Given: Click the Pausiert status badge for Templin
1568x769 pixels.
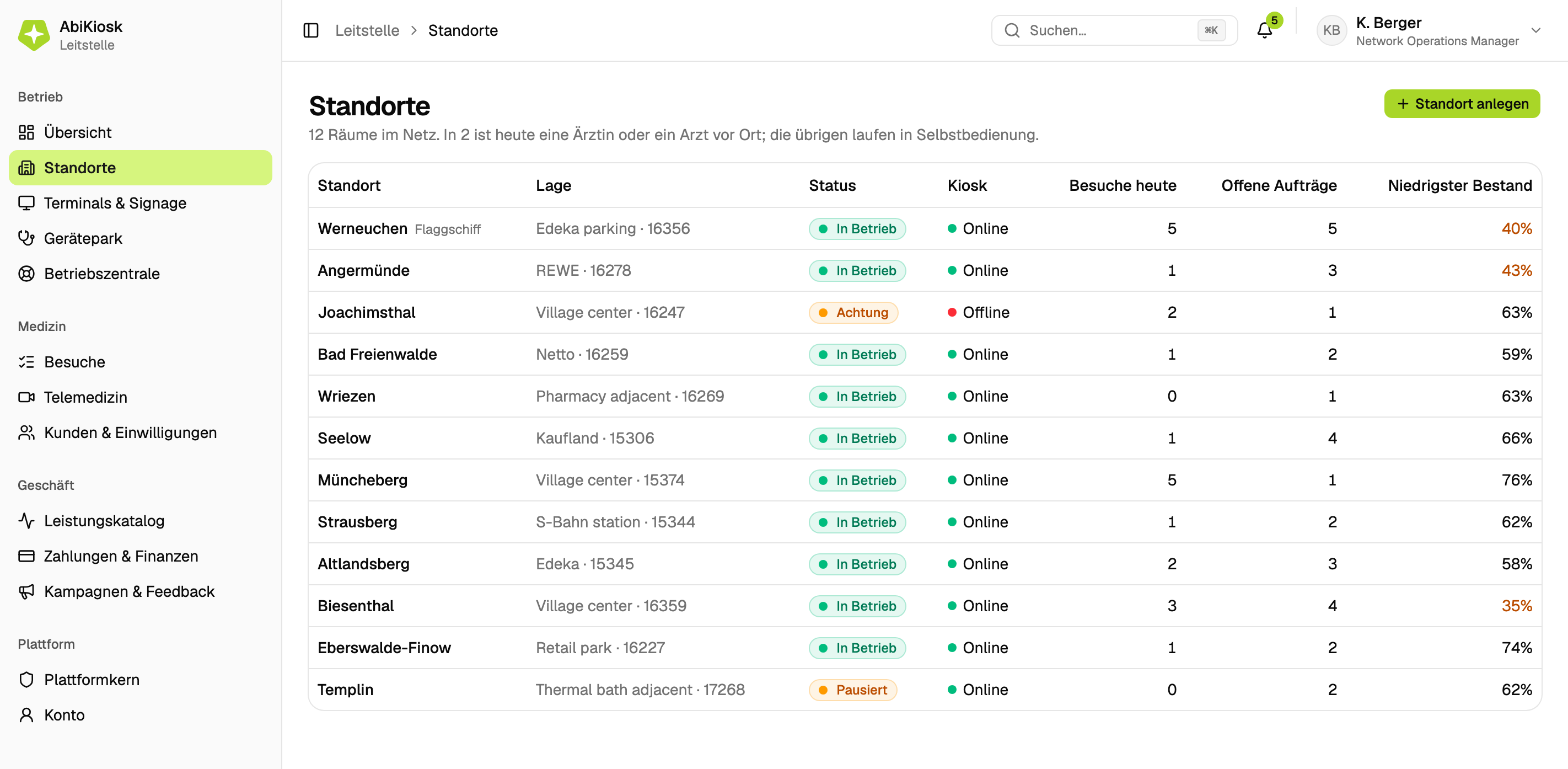Looking at the screenshot, I should pos(852,690).
